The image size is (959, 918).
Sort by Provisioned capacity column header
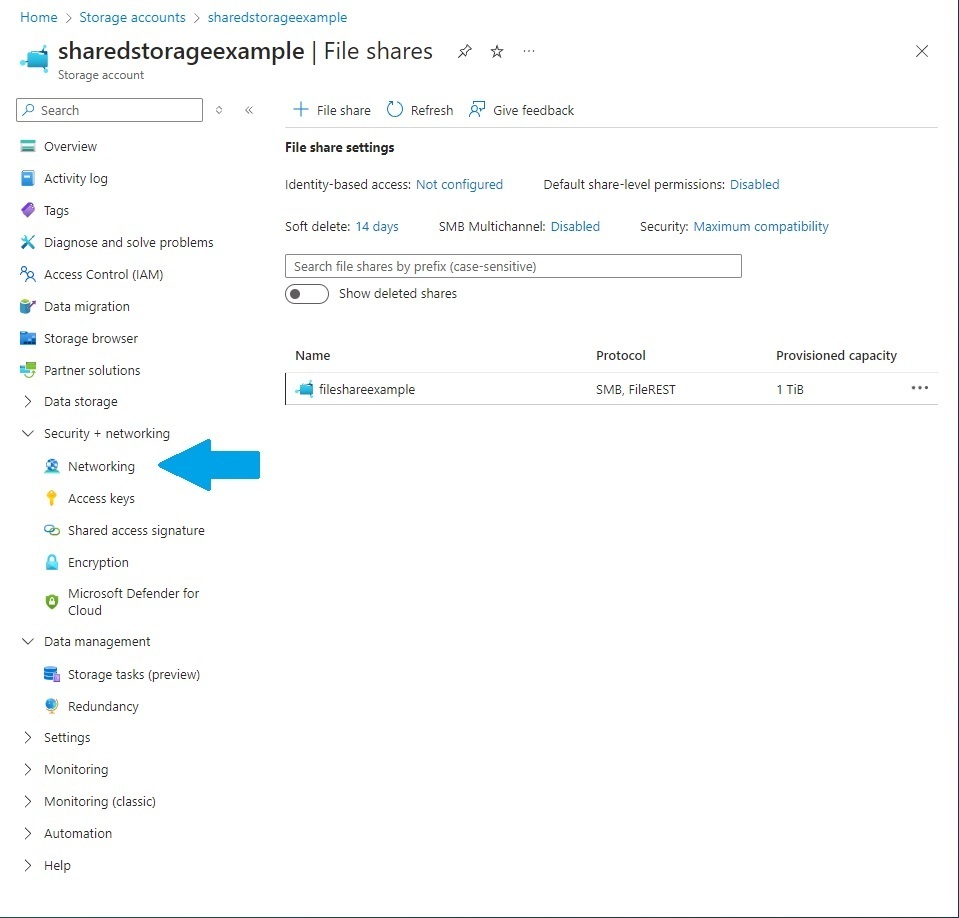836,355
